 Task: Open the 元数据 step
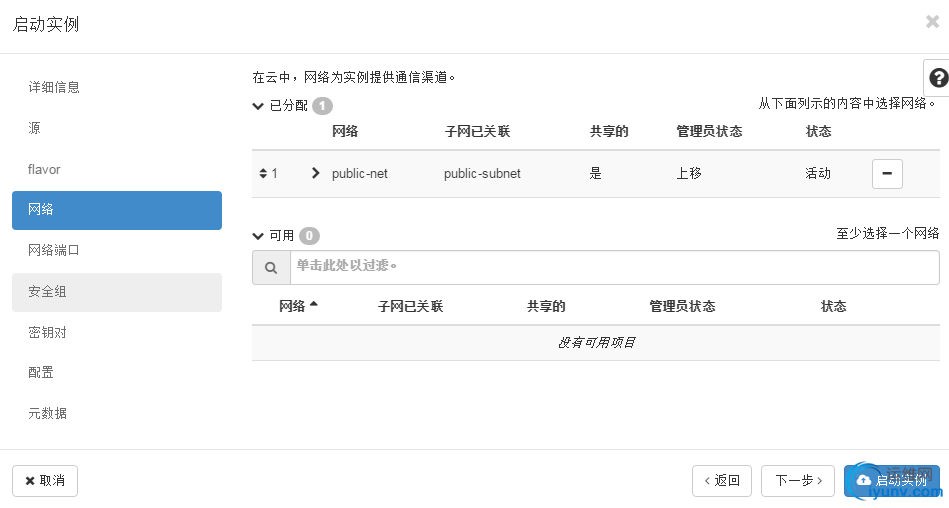[x=48, y=414]
